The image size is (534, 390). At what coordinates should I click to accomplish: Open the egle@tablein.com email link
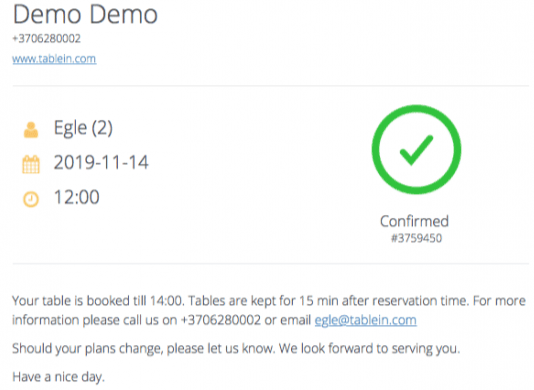pos(365,320)
